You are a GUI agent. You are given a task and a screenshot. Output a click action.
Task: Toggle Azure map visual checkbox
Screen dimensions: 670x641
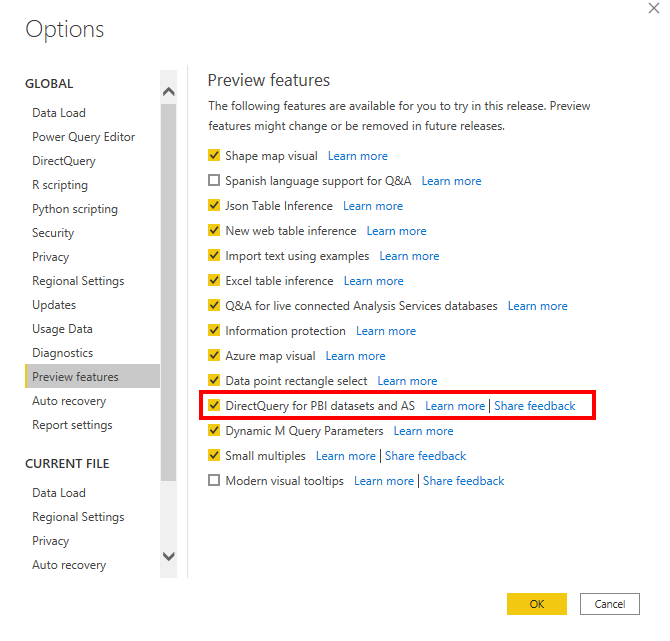[214, 355]
